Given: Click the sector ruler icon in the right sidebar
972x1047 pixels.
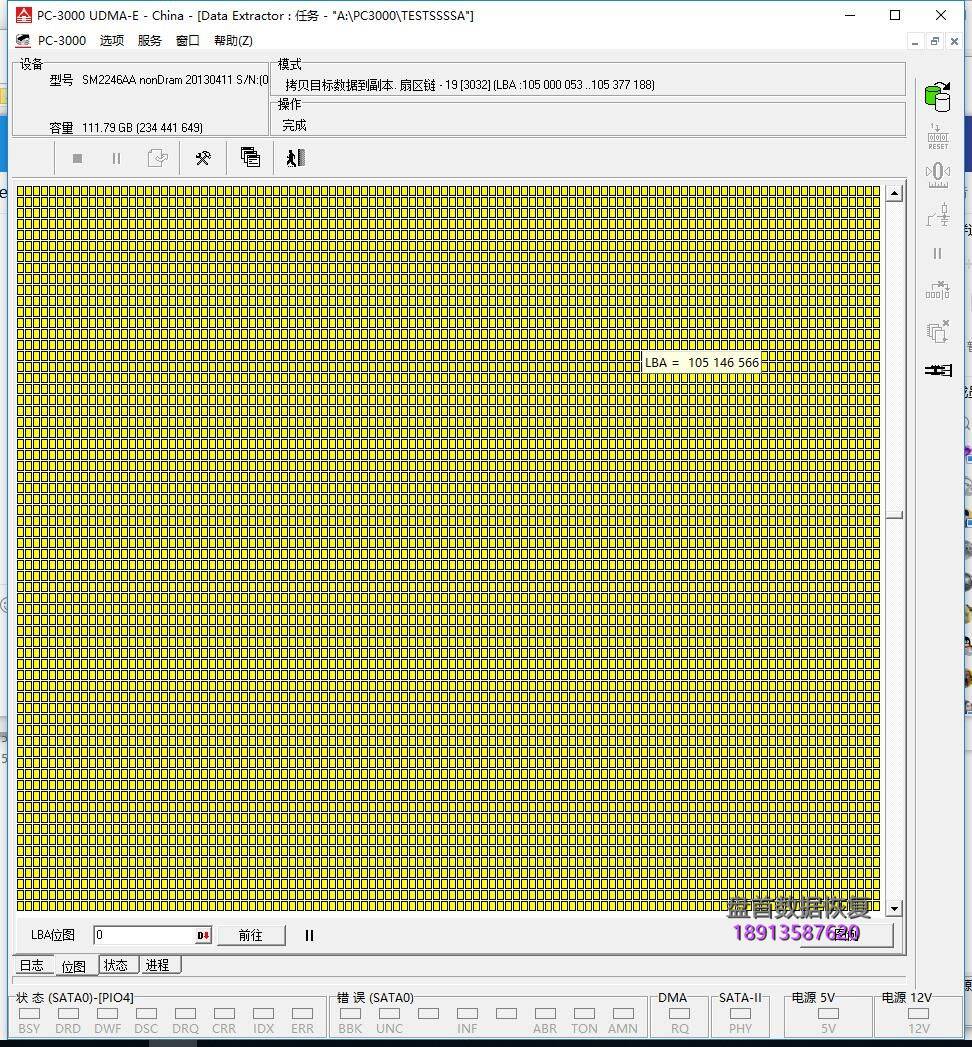Looking at the screenshot, I should (x=938, y=172).
